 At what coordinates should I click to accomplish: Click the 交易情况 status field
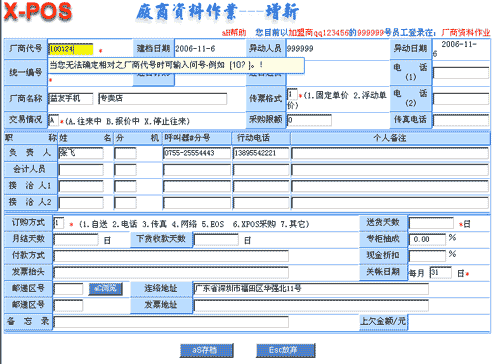(53, 121)
